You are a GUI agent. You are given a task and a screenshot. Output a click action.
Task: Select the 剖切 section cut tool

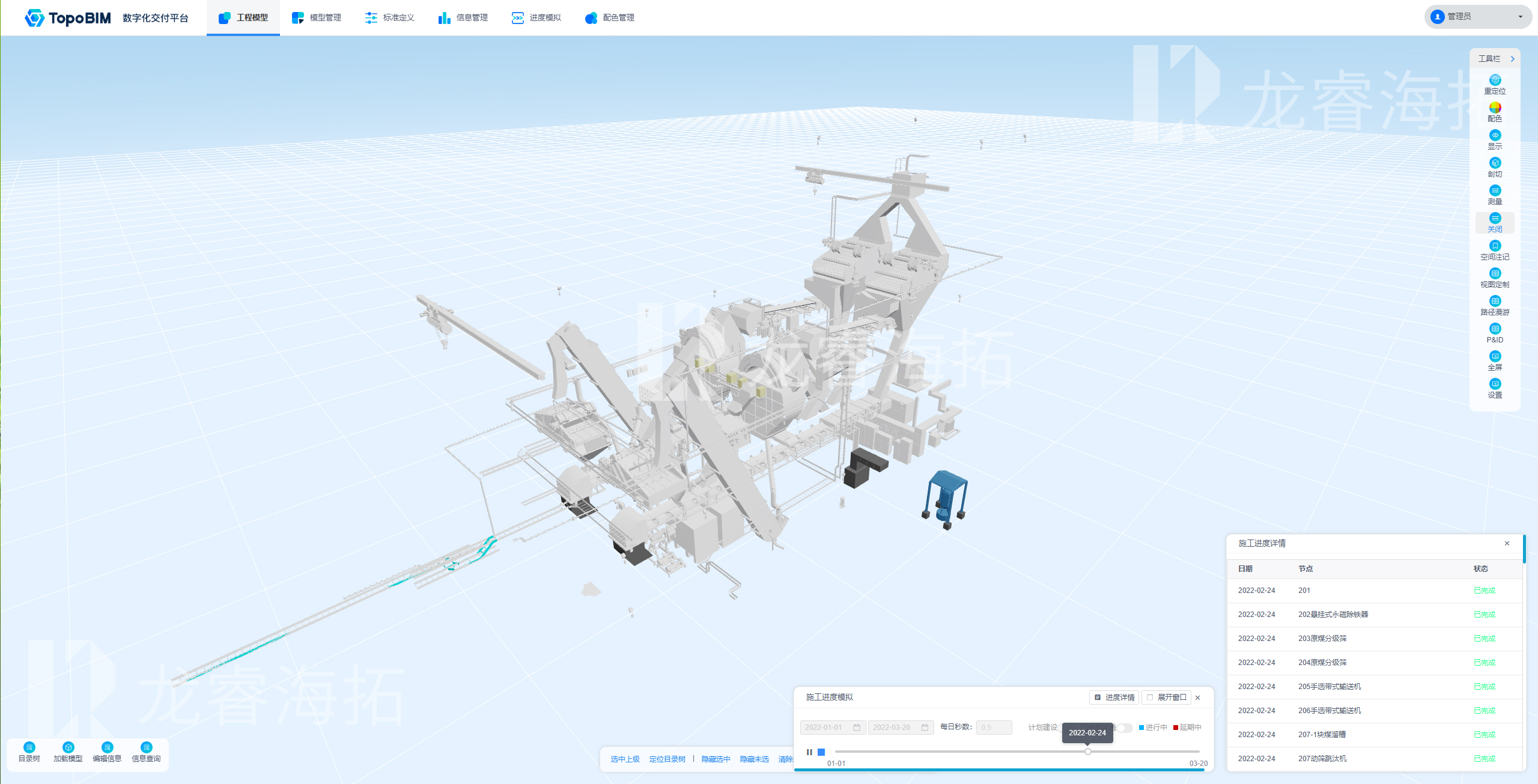[x=1495, y=163]
